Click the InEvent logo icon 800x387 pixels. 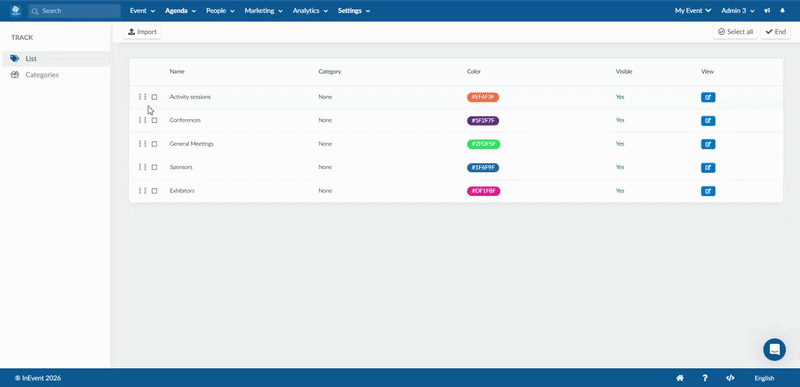(x=16, y=10)
